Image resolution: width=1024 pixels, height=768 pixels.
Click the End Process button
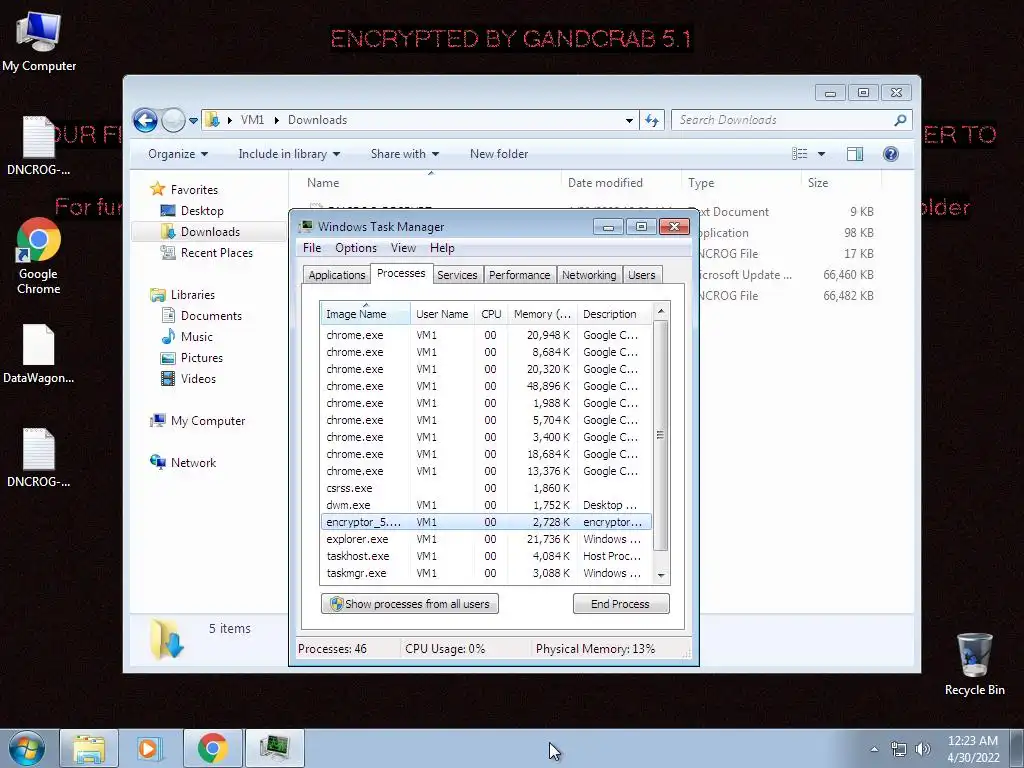(620, 603)
